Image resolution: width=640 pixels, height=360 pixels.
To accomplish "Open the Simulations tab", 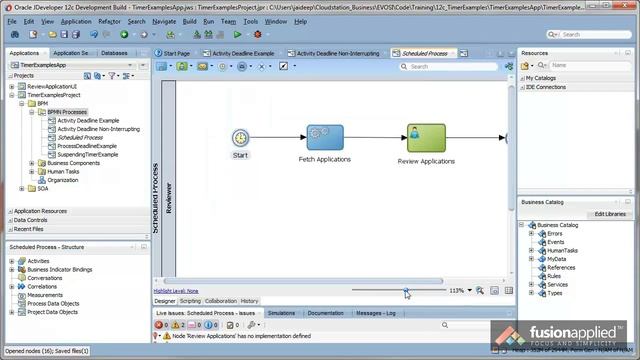I will (281, 313).
